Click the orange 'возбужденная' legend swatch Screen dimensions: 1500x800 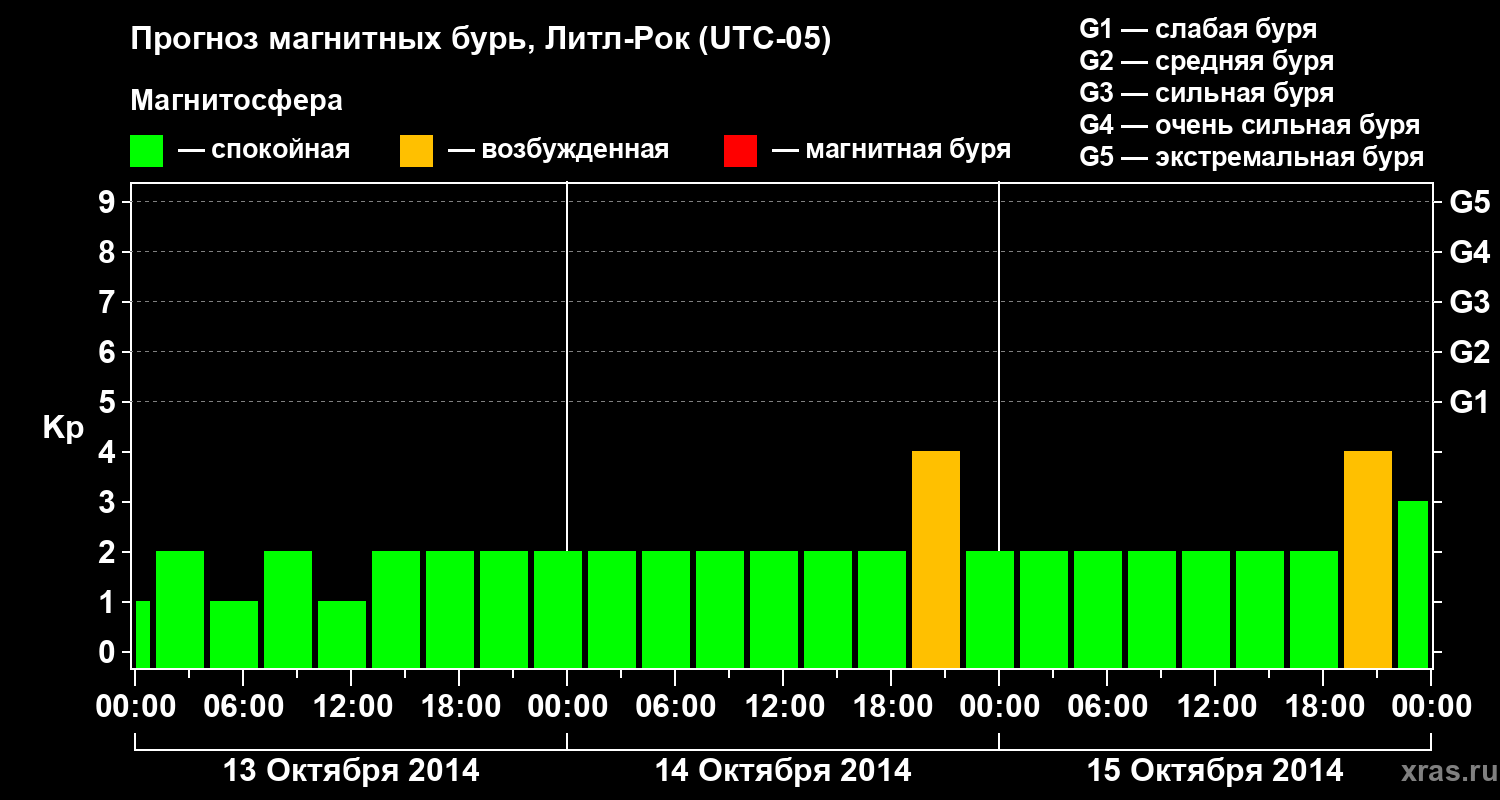point(416,151)
